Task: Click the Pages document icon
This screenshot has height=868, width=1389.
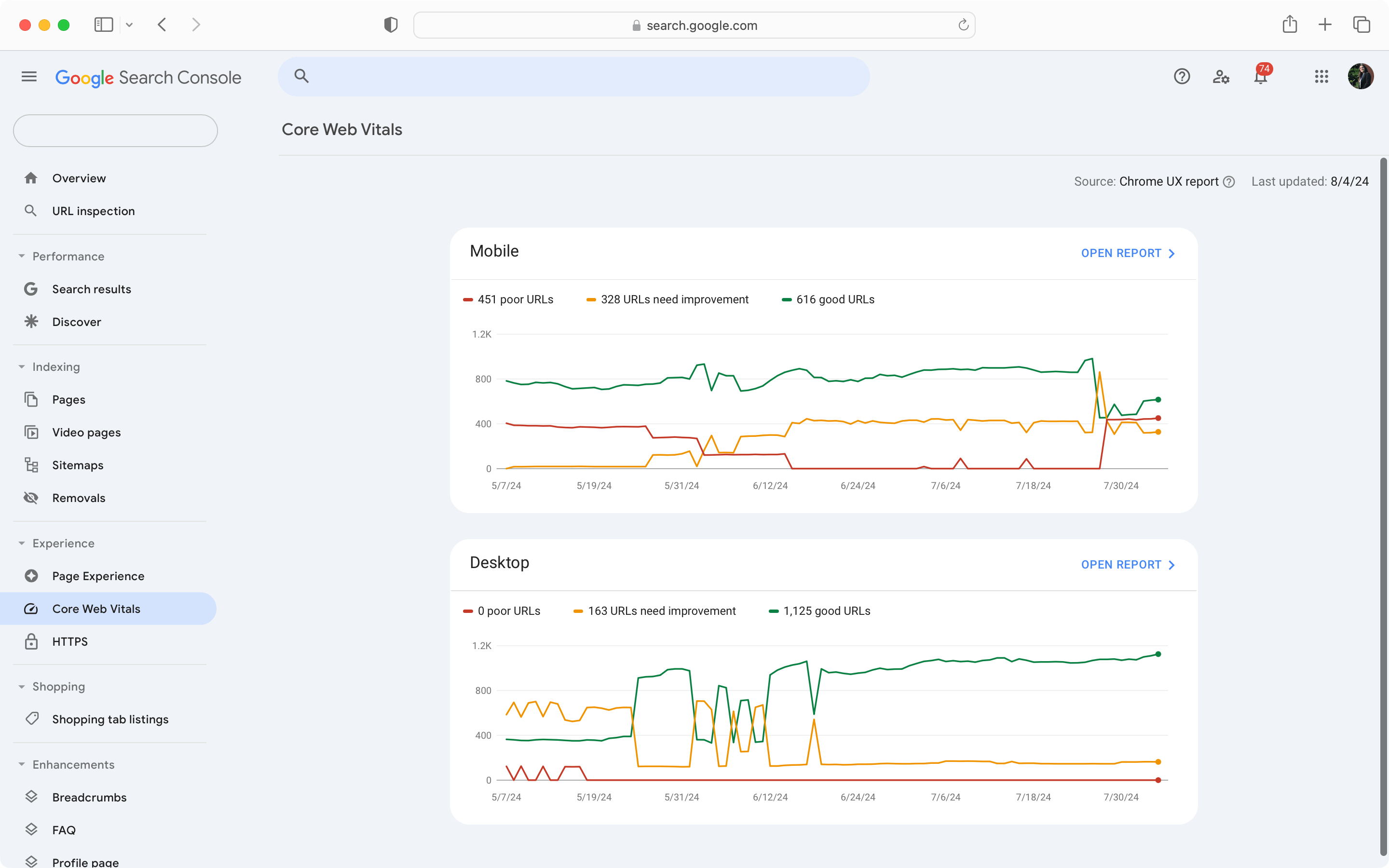Action: (x=31, y=399)
